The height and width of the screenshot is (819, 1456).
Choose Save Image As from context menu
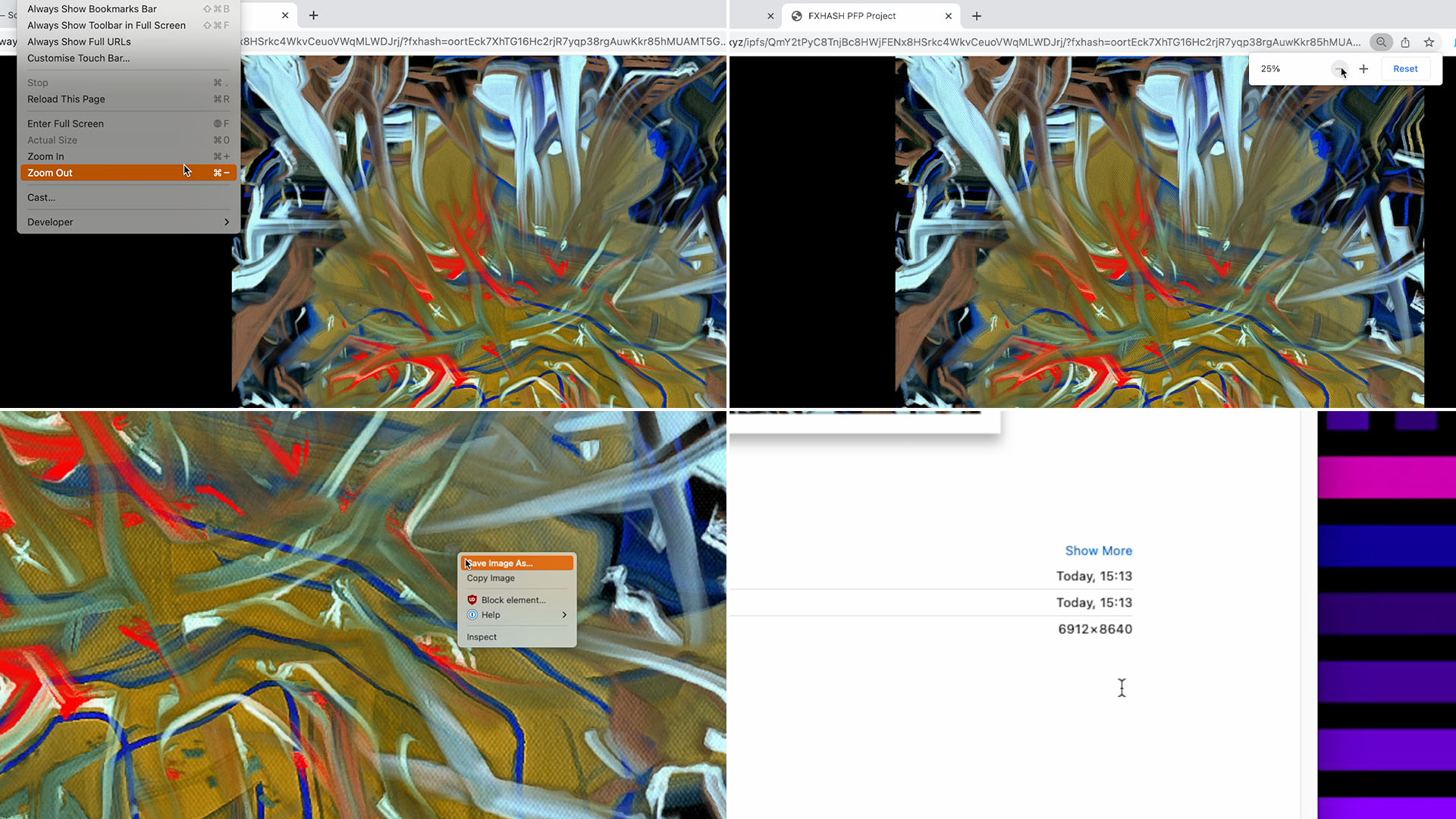point(500,563)
